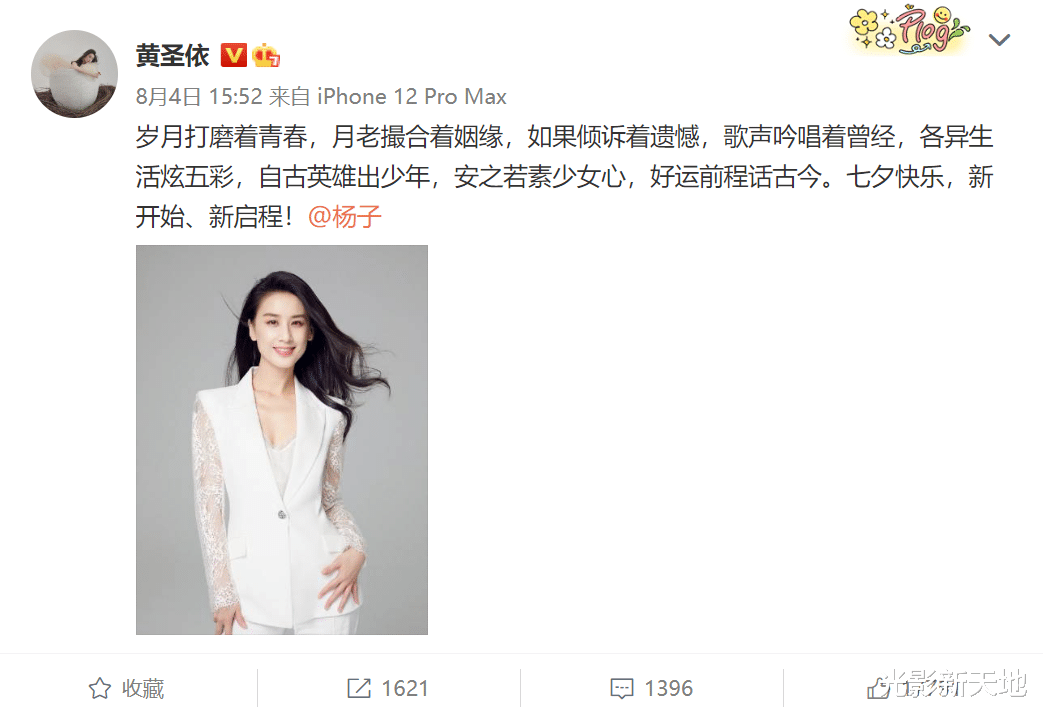The image size is (1043, 718).
Task: Toggle the thumbs-up like icon
Action: click(878, 688)
